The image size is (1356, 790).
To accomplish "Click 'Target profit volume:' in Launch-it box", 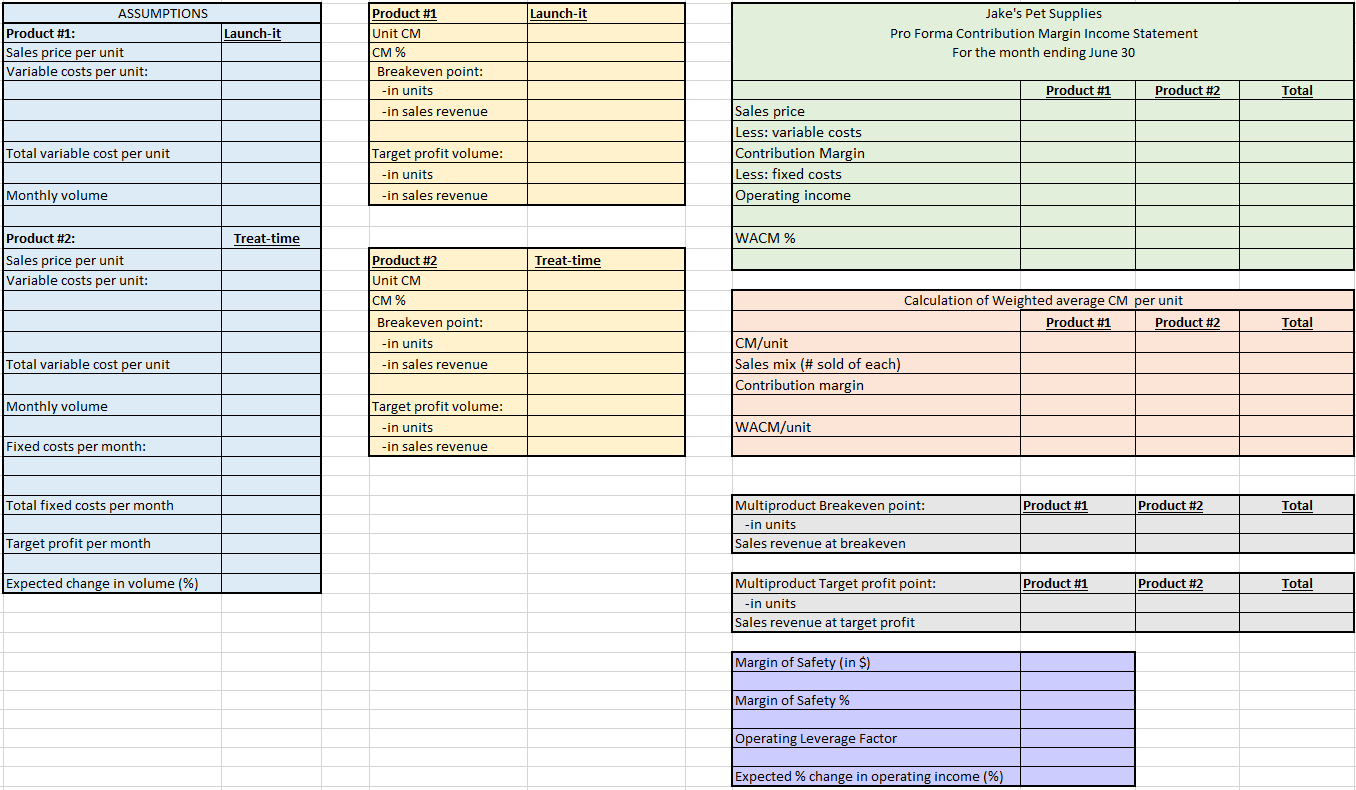I will pyautogui.click(x=437, y=153).
